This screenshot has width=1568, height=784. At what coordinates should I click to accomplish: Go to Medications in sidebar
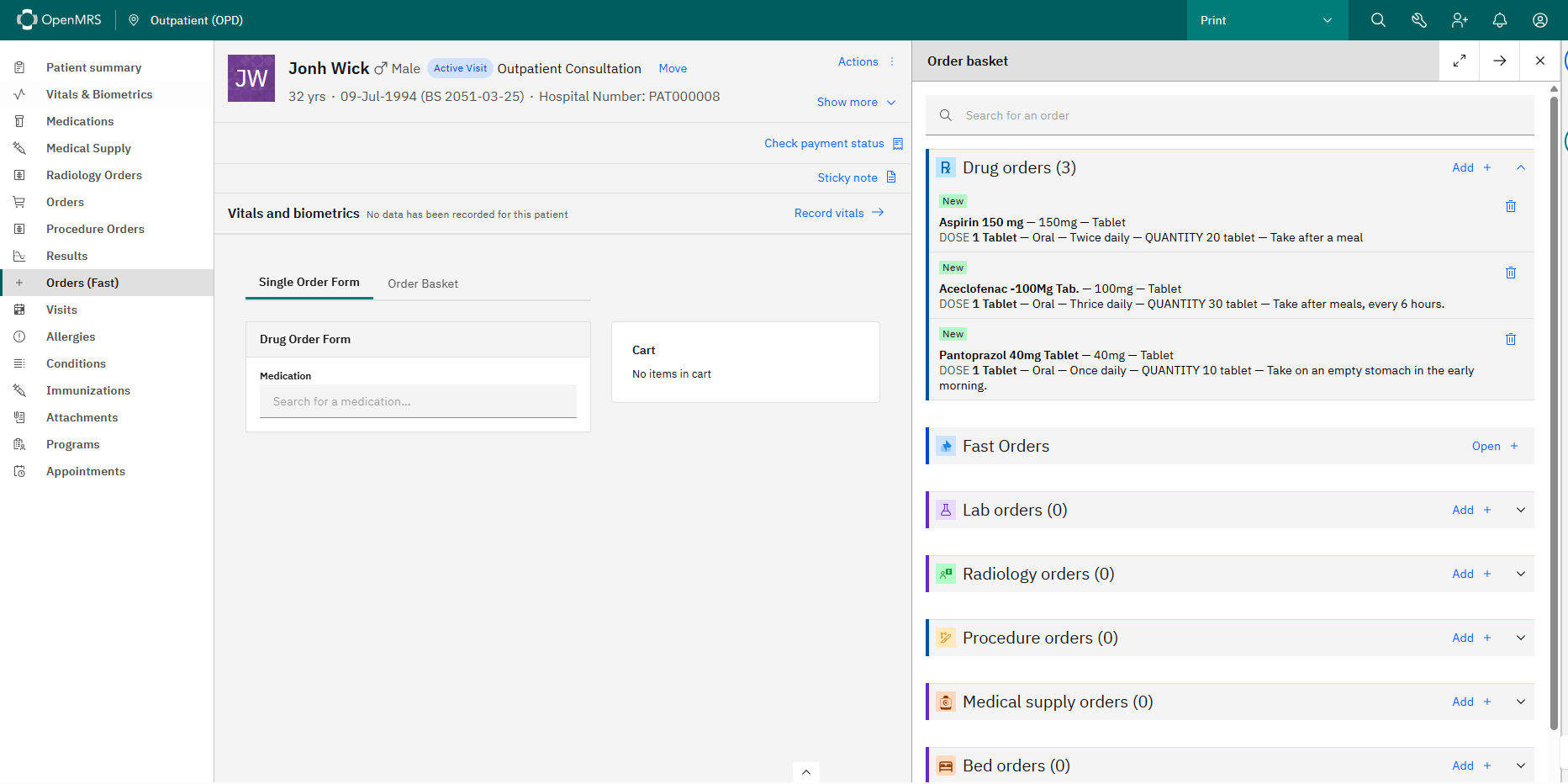click(x=107, y=121)
